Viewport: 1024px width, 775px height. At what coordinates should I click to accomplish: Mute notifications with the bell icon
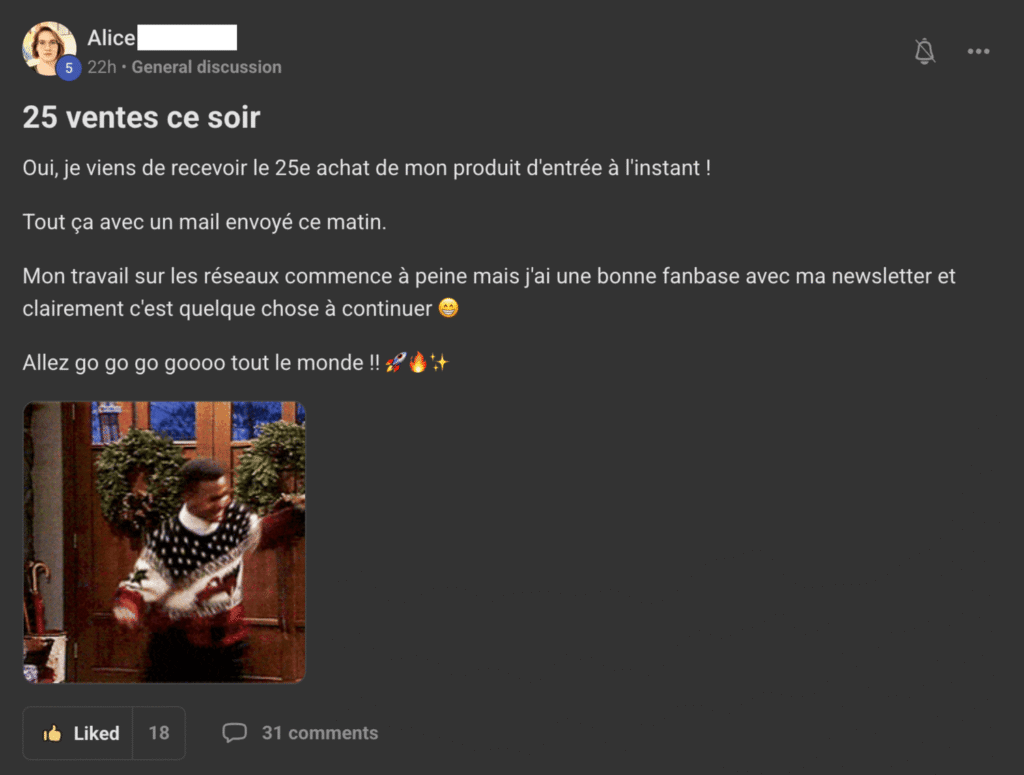[924, 51]
